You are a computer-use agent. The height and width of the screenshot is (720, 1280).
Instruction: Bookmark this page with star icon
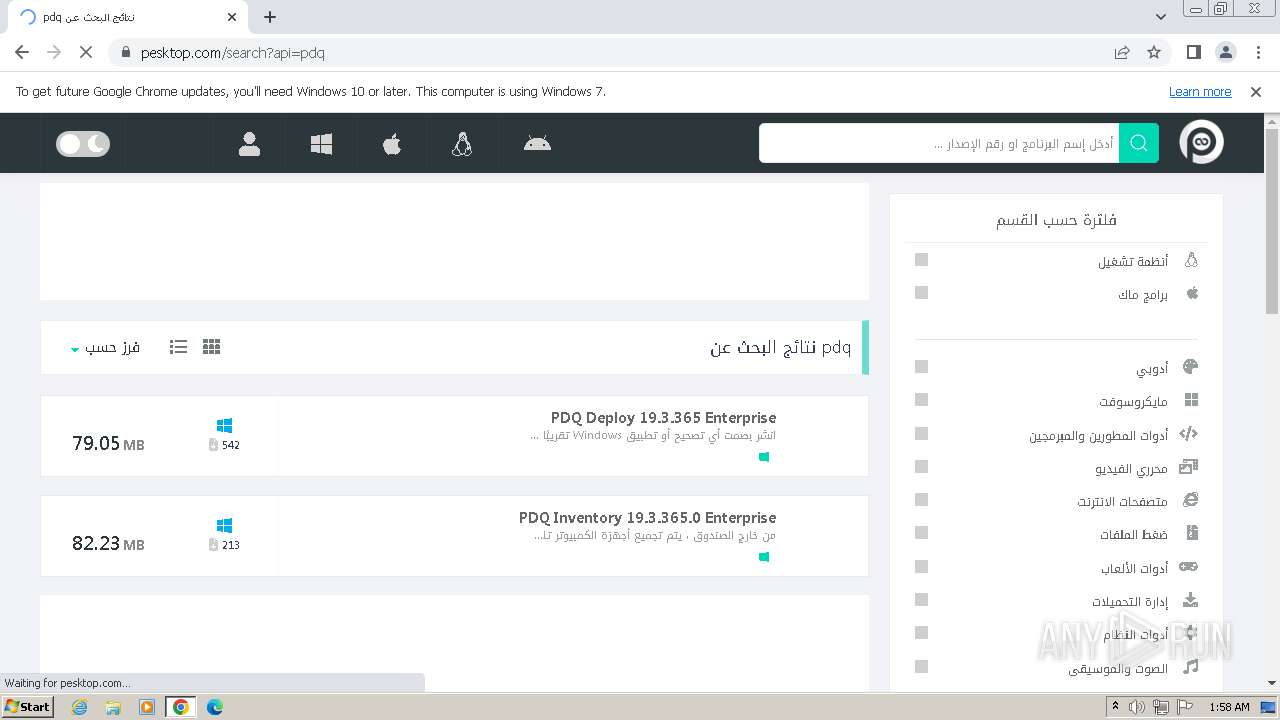coord(1154,52)
